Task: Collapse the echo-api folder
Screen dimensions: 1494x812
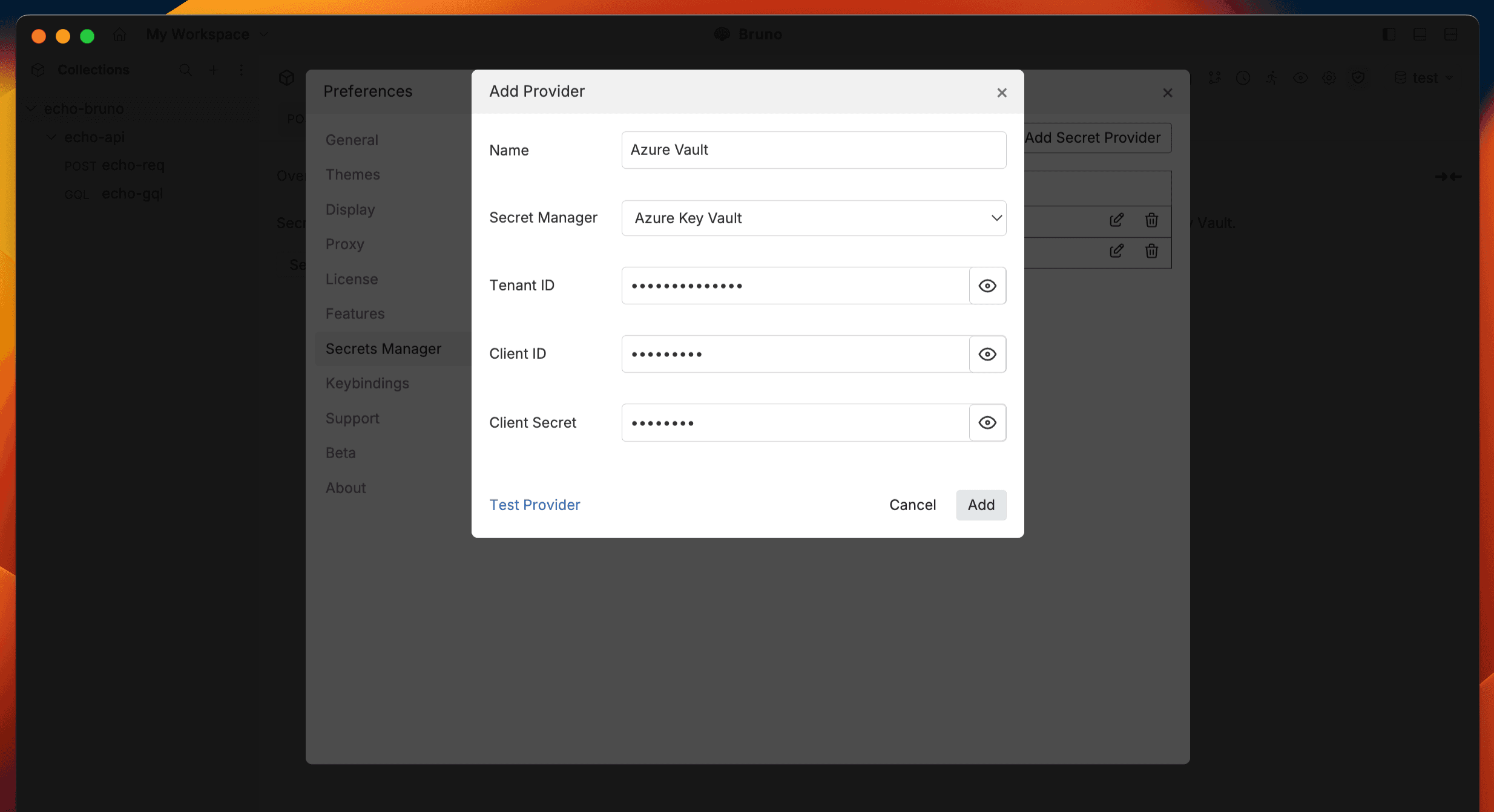Action: 51,137
